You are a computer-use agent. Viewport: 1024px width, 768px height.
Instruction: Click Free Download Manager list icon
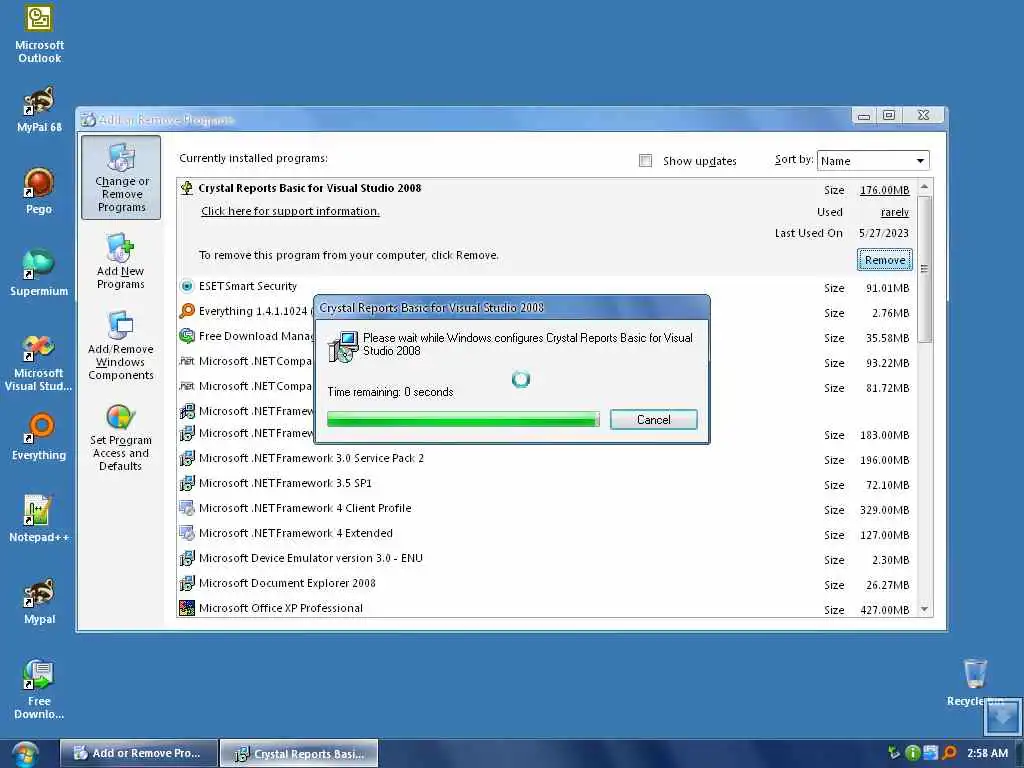(187, 336)
